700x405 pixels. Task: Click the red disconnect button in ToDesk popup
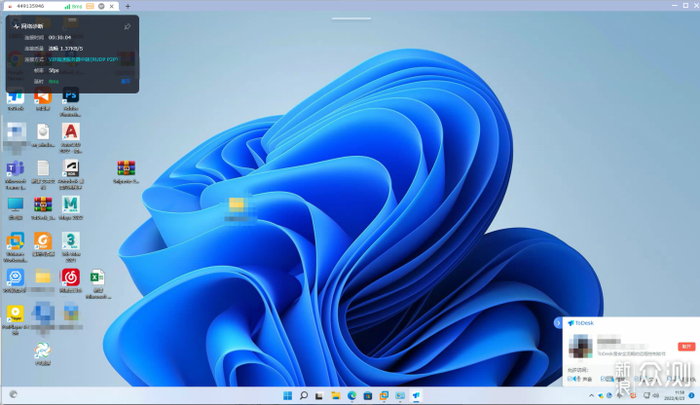(686, 346)
